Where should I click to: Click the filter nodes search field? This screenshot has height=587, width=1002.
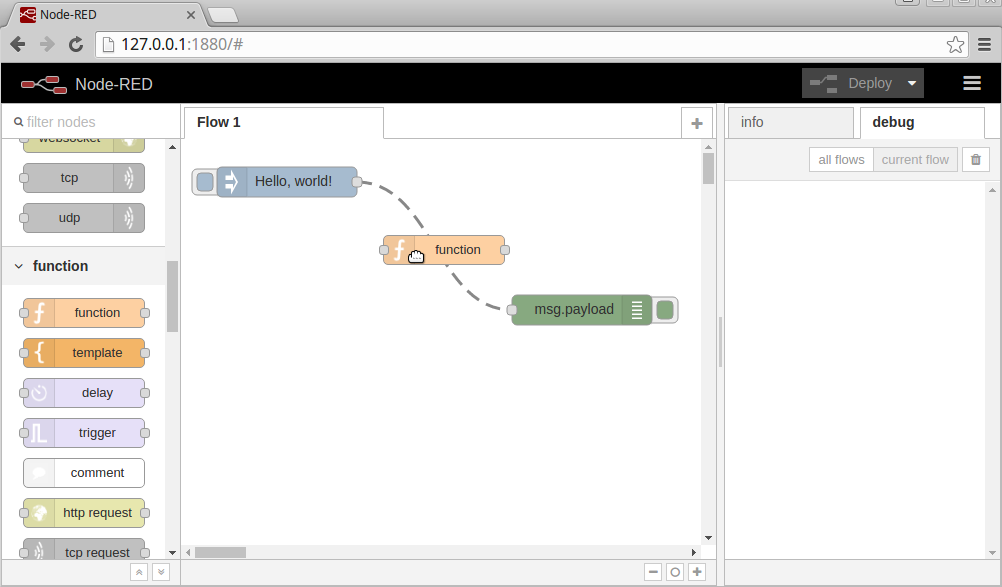(90, 121)
